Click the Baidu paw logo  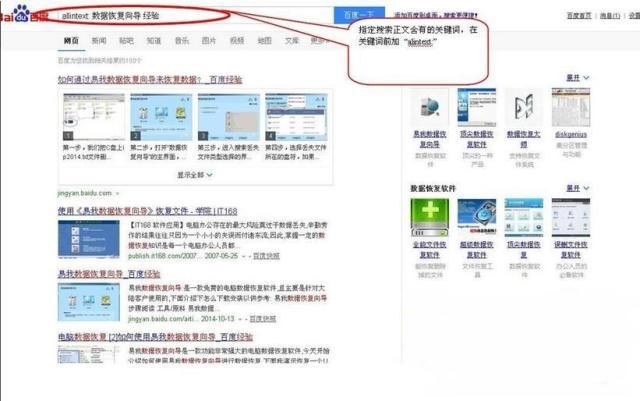[x=22, y=14]
